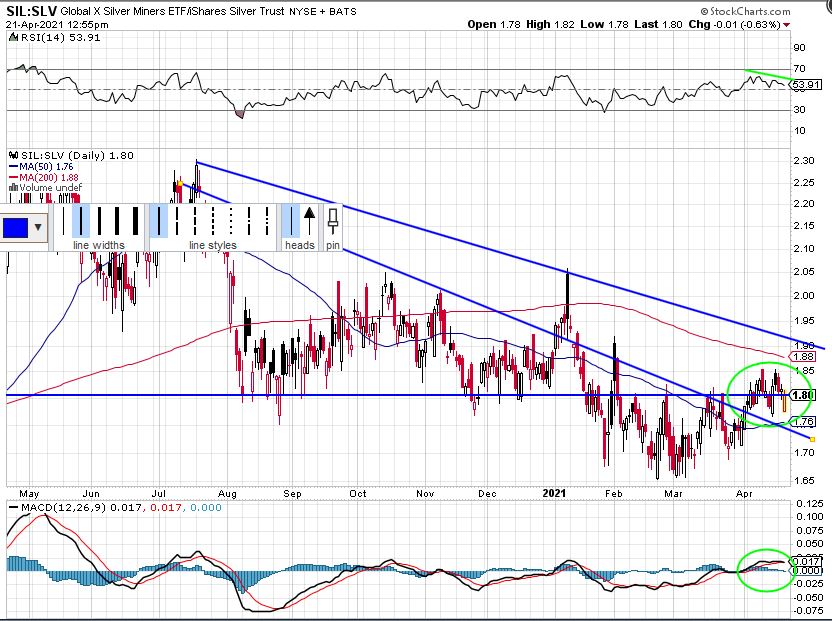Click the 70 level label on the RSI panel
Image resolution: width=832 pixels, height=621 pixels.
[799, 68]
